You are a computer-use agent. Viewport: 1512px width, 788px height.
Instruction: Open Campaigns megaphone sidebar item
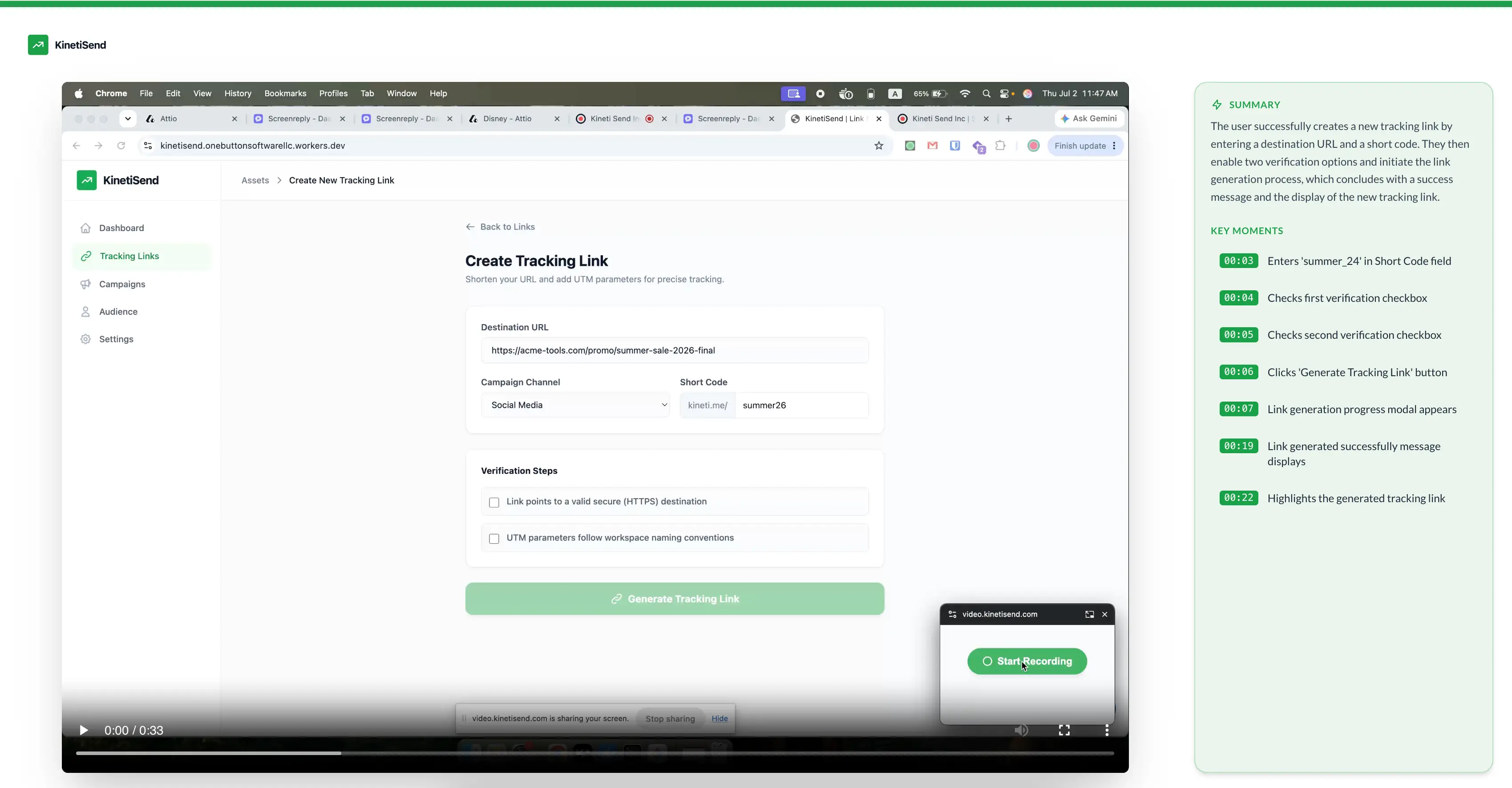pyautogui.click(x=141, y=284)
